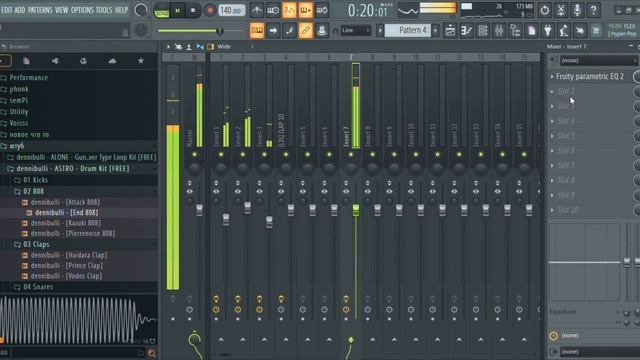
Task: Stop playback
Action: (x=193, y=11)
